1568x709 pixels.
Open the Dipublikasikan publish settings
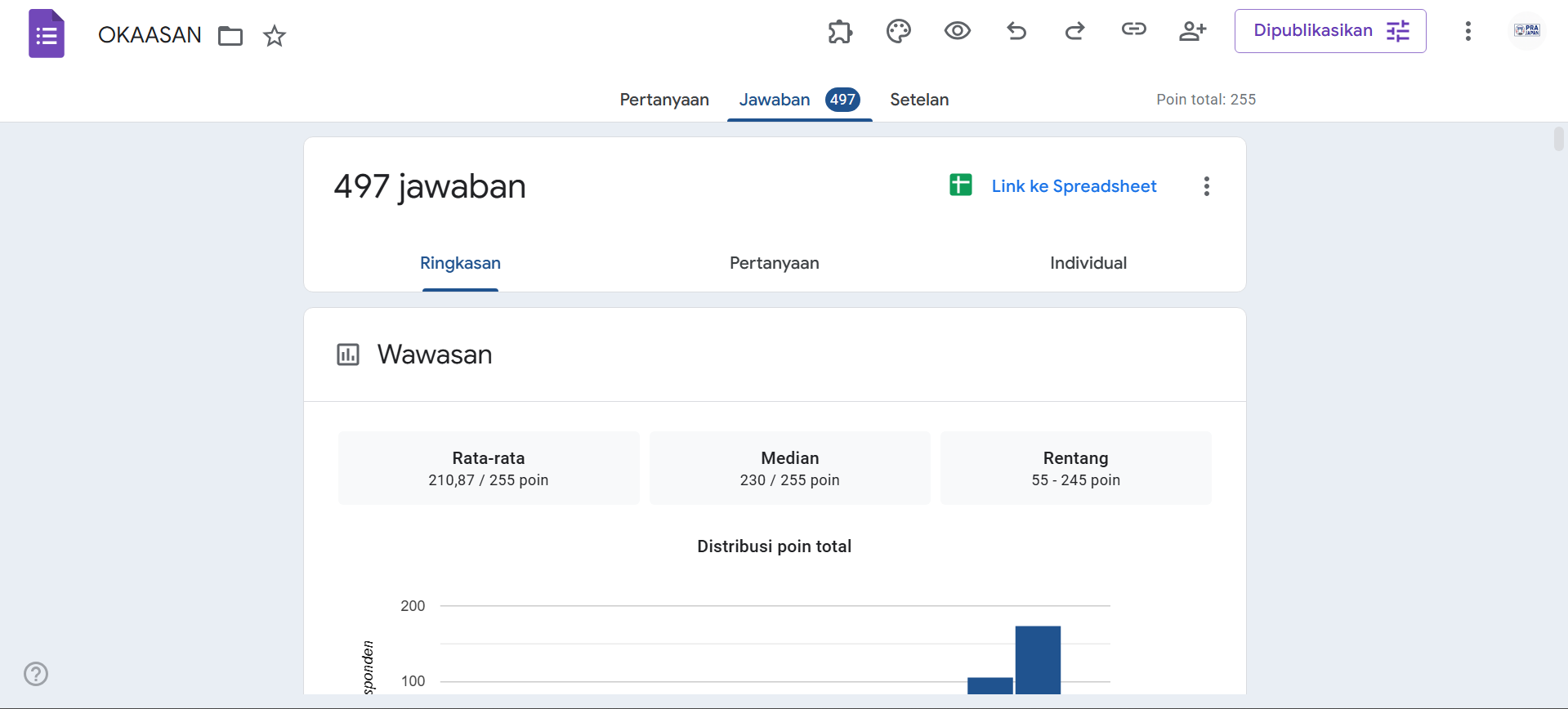[x=1329, y=31]
